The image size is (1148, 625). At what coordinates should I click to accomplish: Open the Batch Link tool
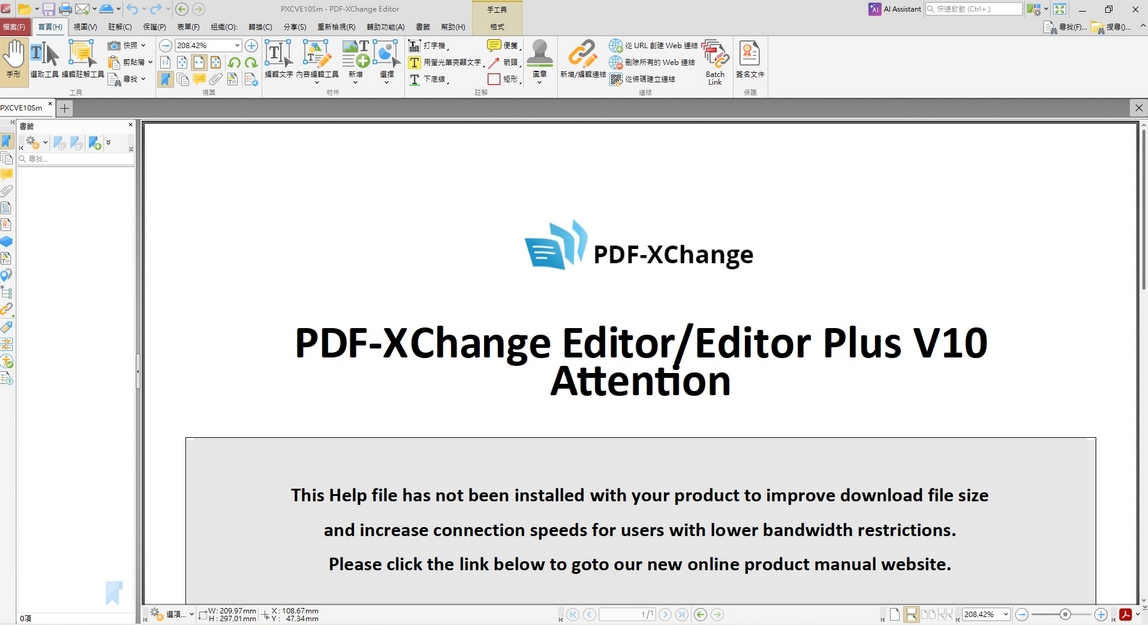[715, 62]
